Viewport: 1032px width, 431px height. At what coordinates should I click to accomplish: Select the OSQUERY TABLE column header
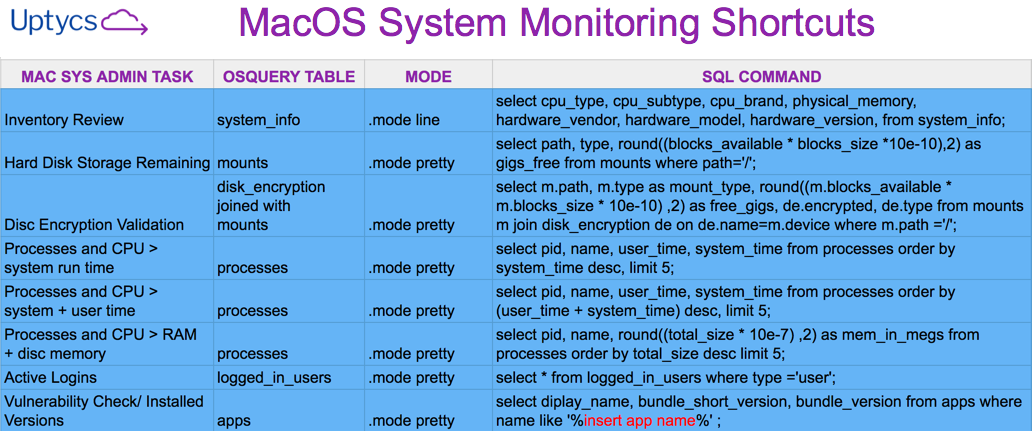click(289, 76)
